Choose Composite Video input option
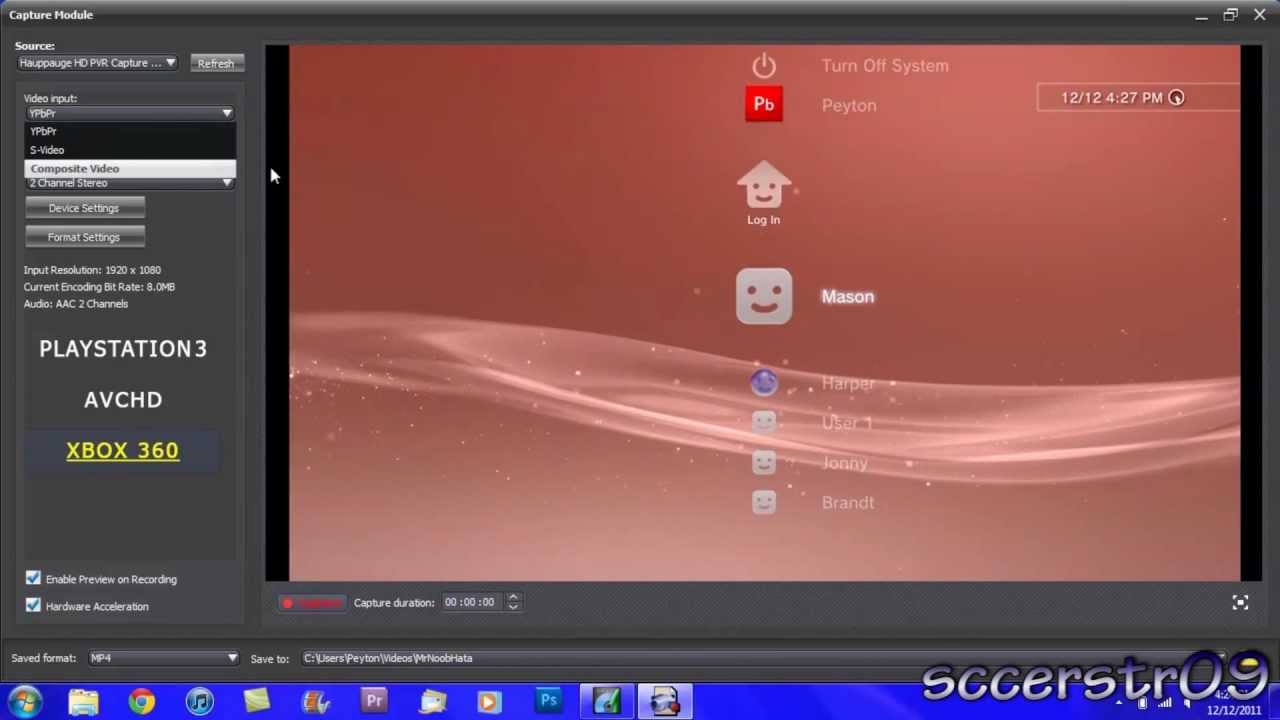The height and width of the screenshot is (720, 1280). (130, 169)
